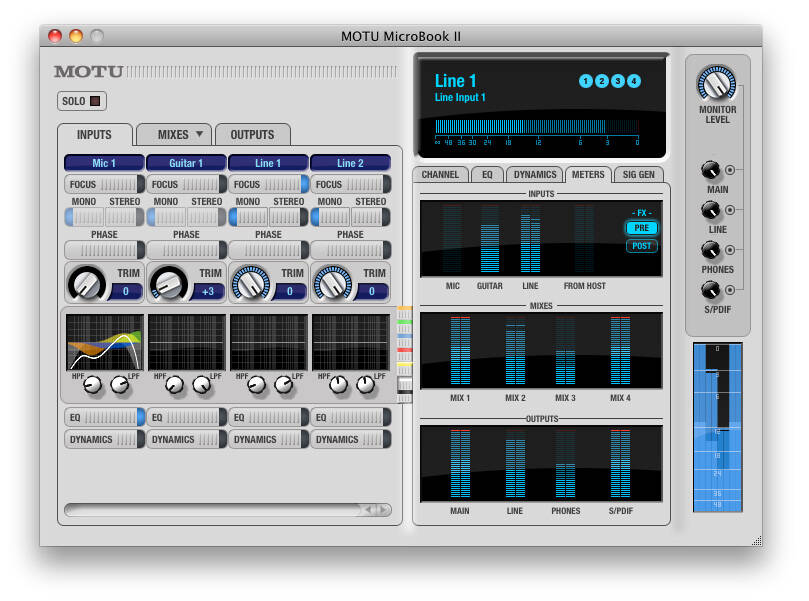Viewport: 809px width, 601px height.
Task: Click the Line 2 LPF knob
Action: [365, 384]
